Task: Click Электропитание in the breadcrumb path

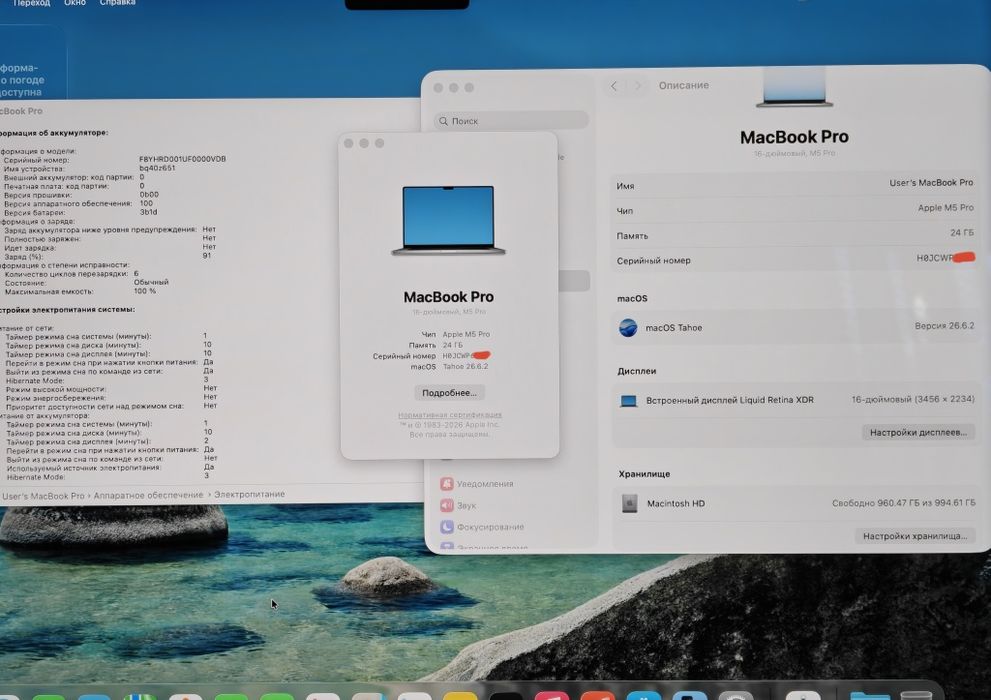Action: pyautogui.click(x=249, y=494)
